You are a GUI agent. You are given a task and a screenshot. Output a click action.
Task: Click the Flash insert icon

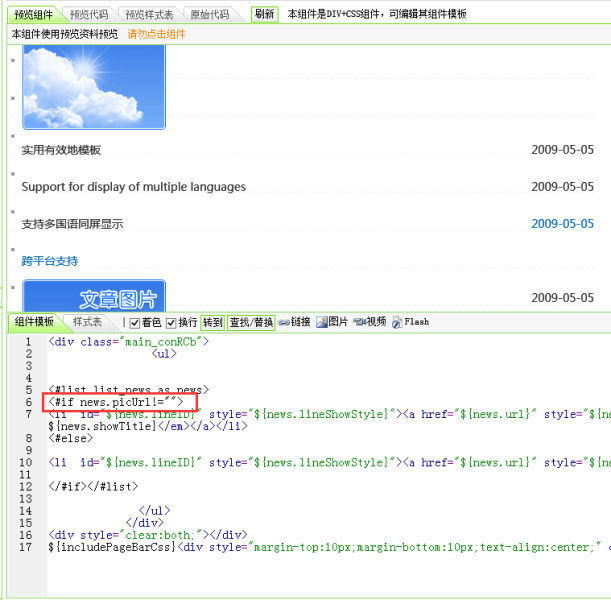(x=410, y=322)
